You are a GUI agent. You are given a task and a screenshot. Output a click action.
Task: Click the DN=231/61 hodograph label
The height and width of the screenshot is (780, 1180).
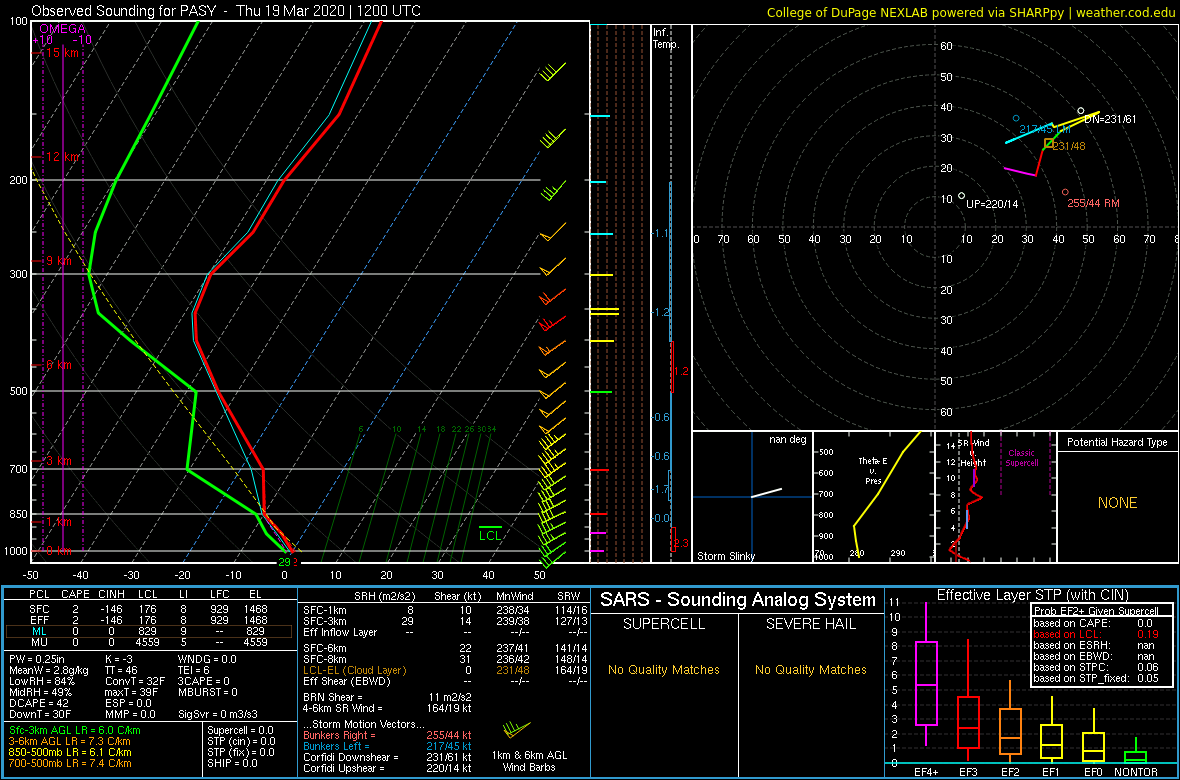point(1110,120)
